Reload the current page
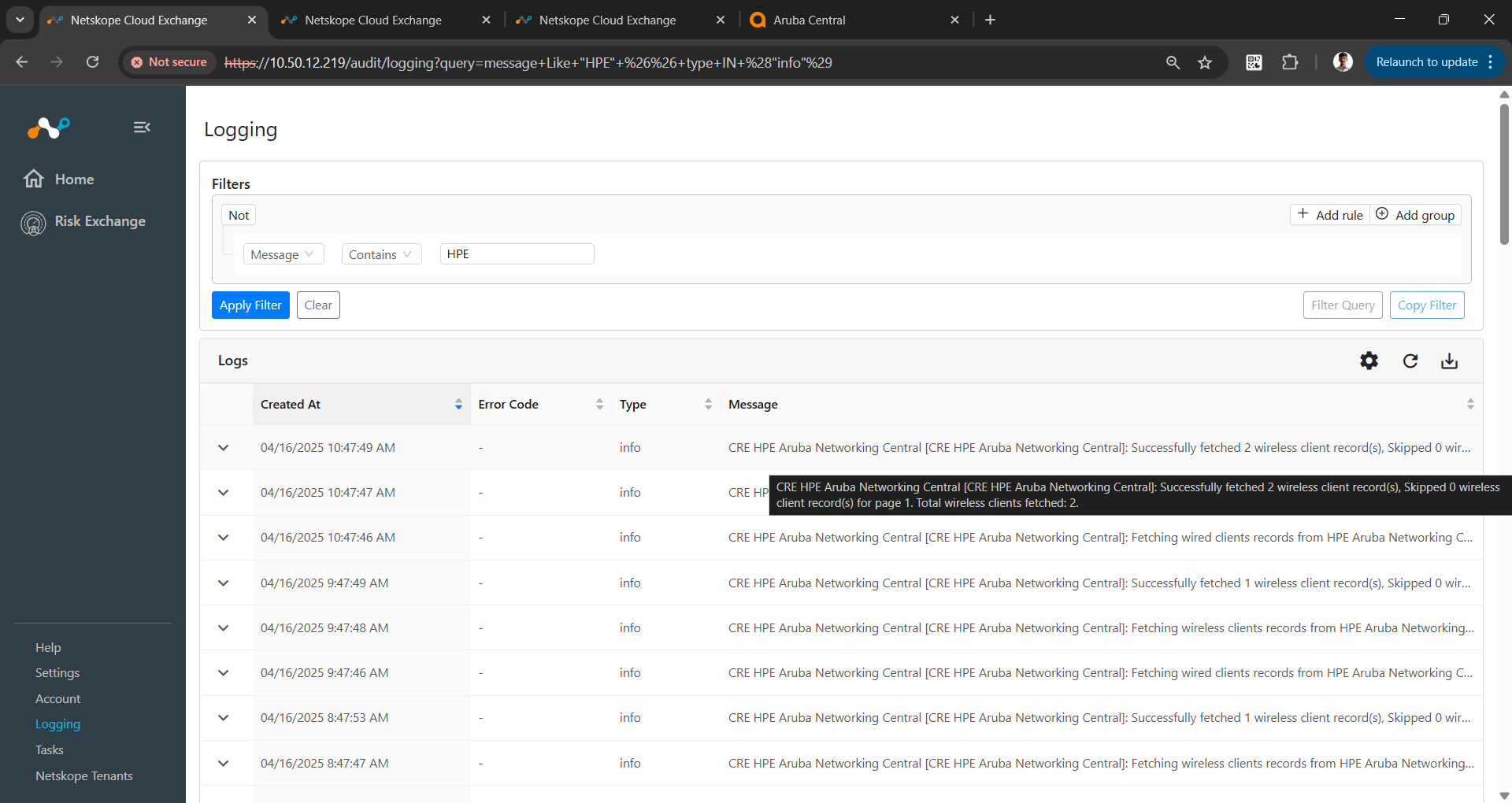Image resolution: width=1512 pixels, height=803 pixels. (93, 62)
